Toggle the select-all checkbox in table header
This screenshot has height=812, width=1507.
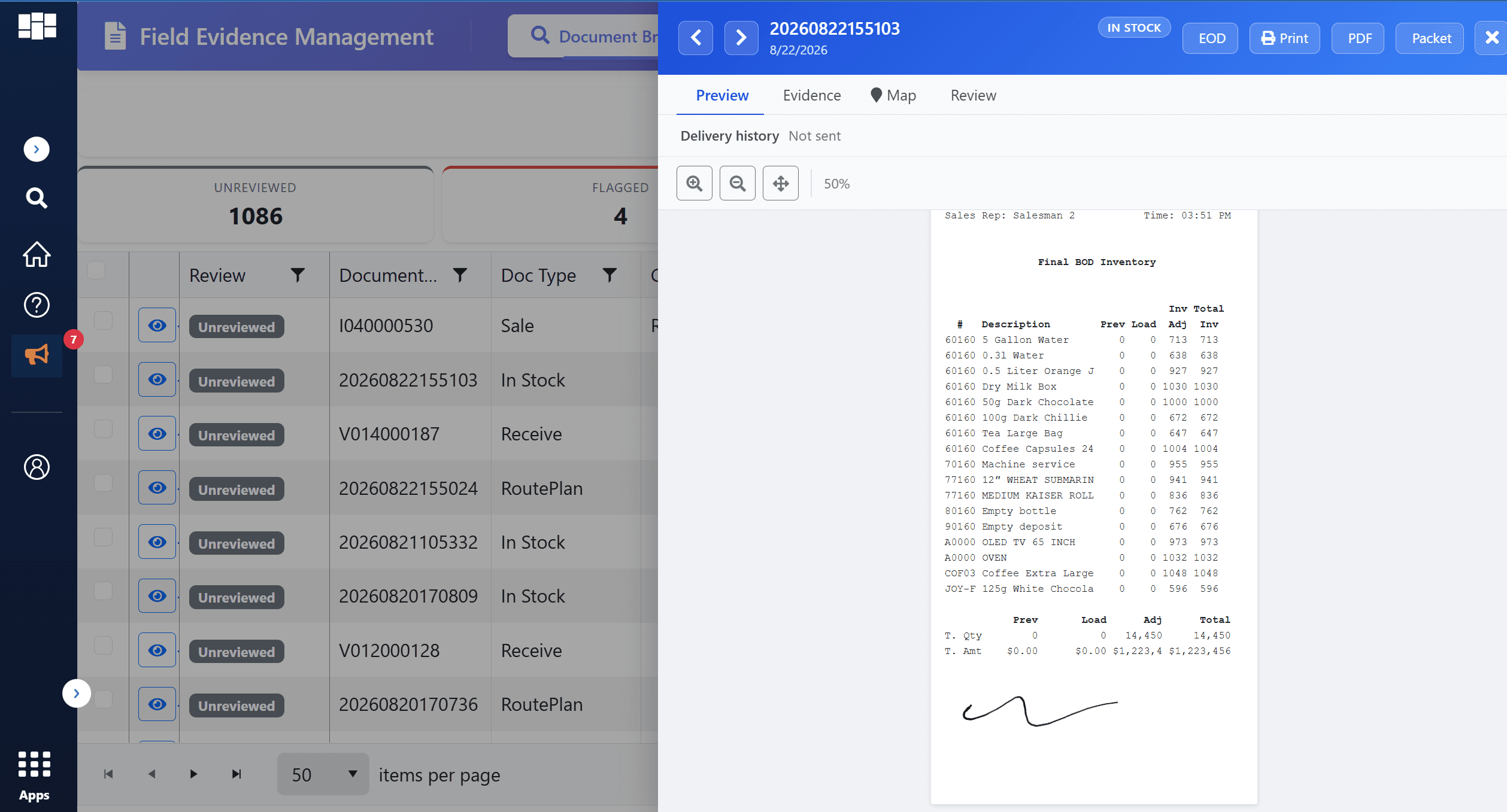(96, 270)
